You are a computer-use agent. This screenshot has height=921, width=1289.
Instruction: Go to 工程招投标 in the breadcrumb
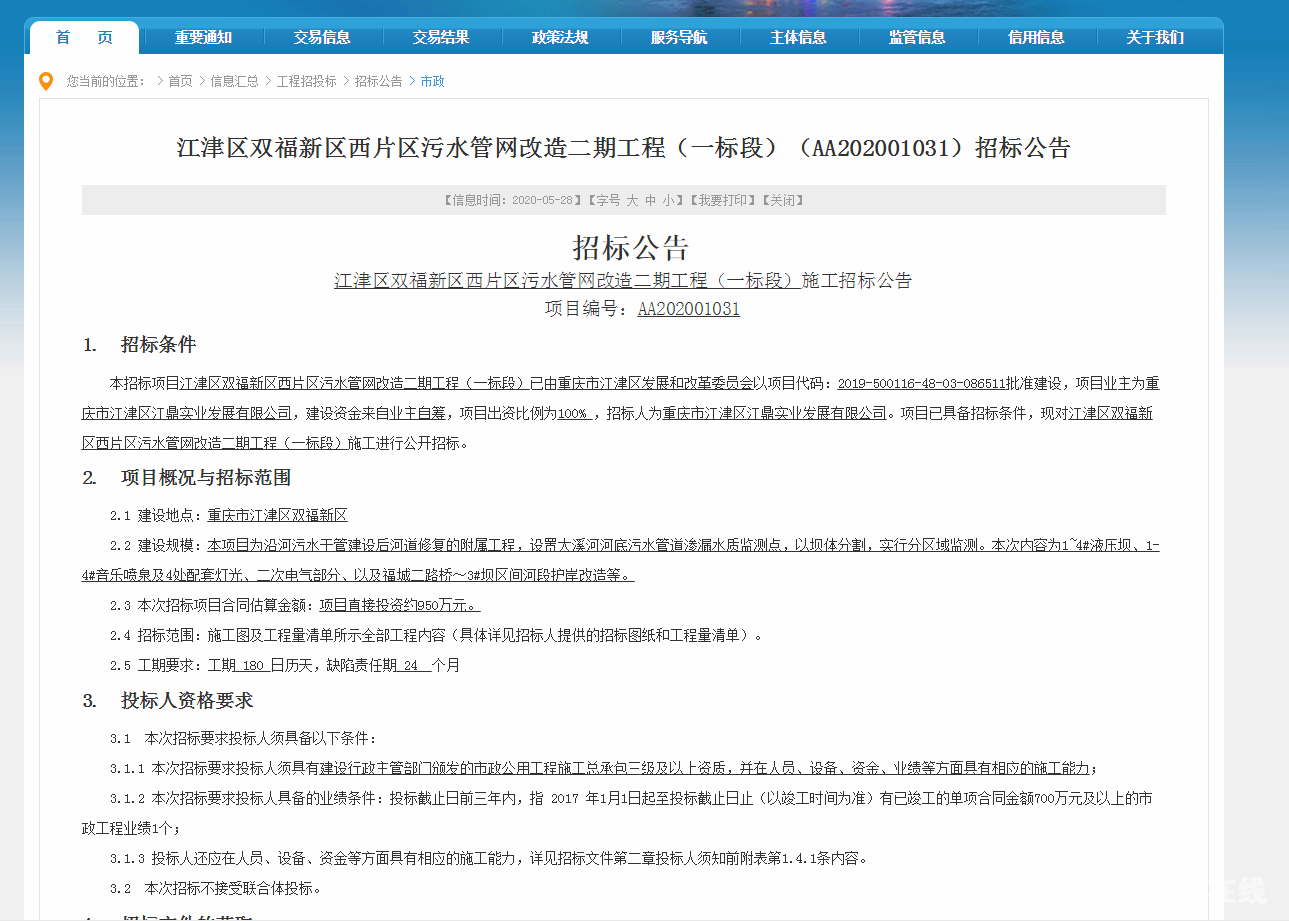[x=306, y=81]
